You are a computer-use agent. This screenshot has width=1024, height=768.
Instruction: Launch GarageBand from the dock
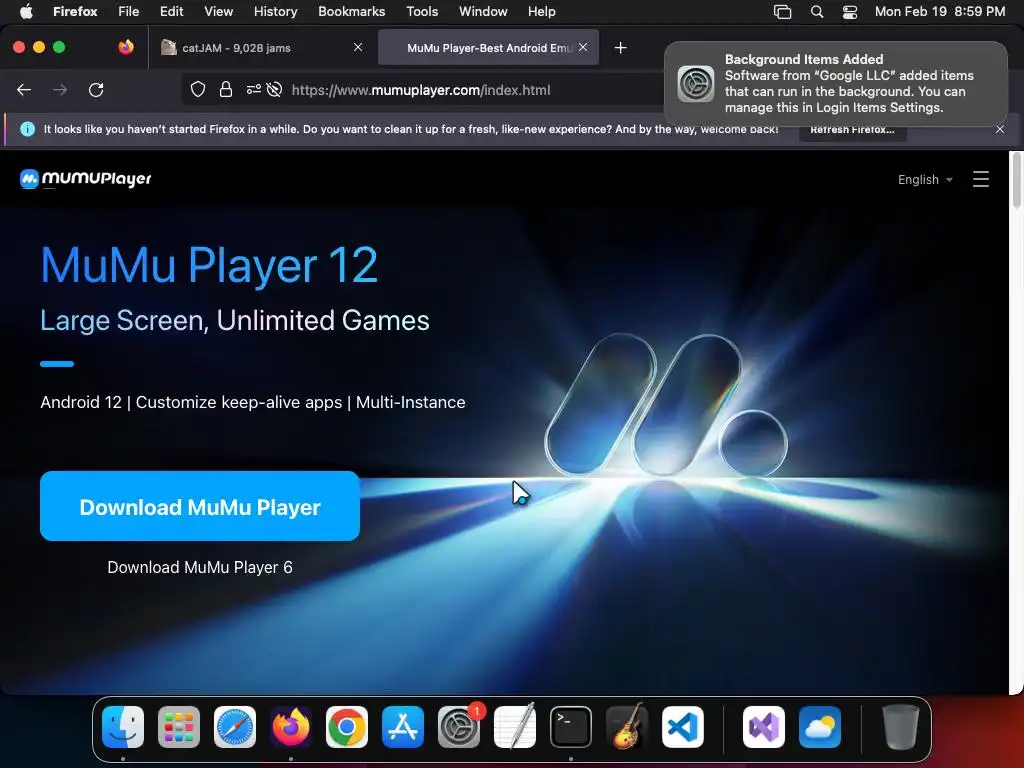coord(627,726)
